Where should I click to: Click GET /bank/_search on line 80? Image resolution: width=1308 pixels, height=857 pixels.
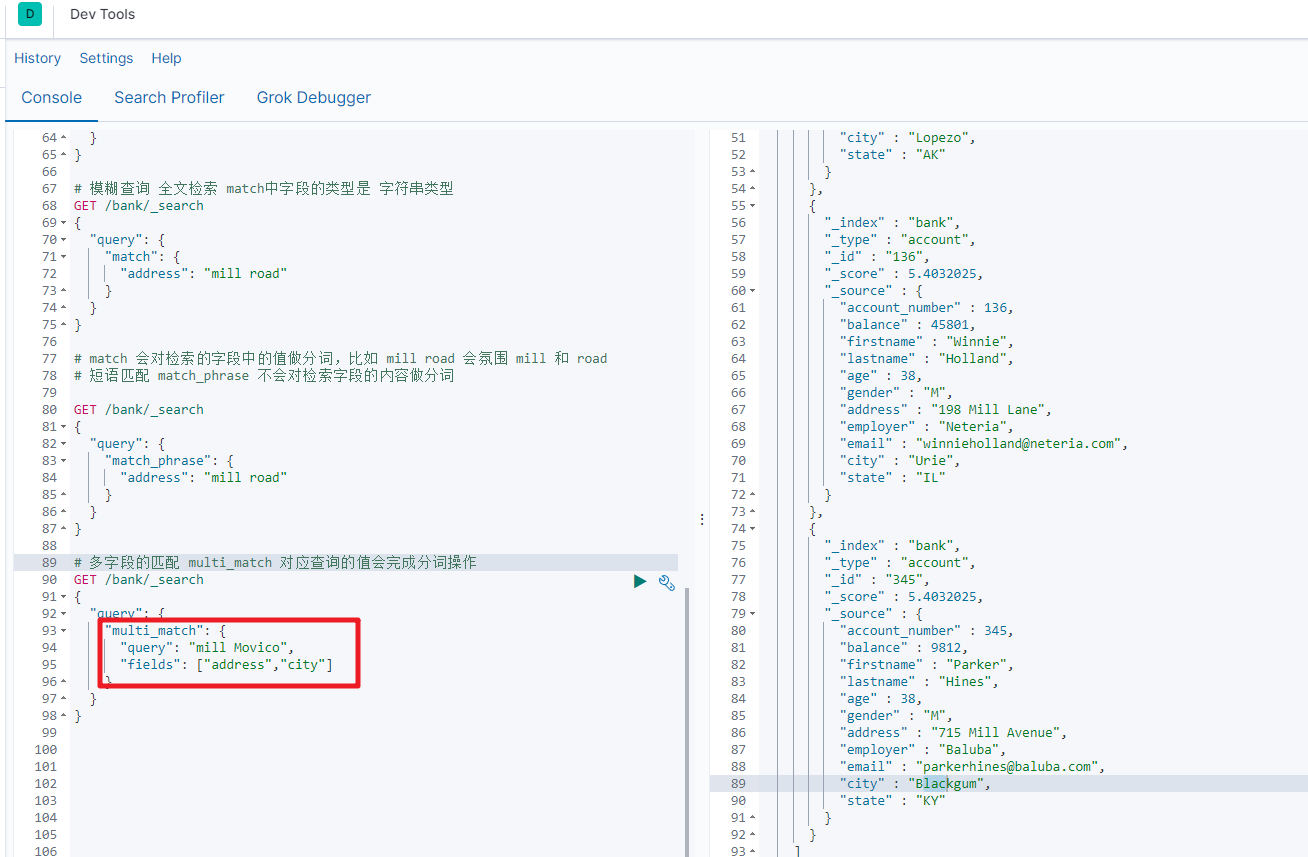point(139,410)
